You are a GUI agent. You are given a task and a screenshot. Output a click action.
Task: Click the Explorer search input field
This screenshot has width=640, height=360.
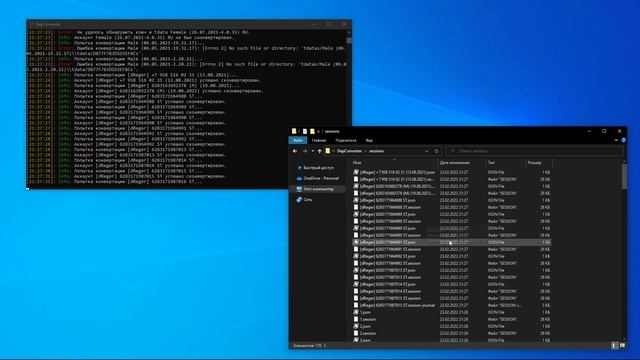click(535, 151)
